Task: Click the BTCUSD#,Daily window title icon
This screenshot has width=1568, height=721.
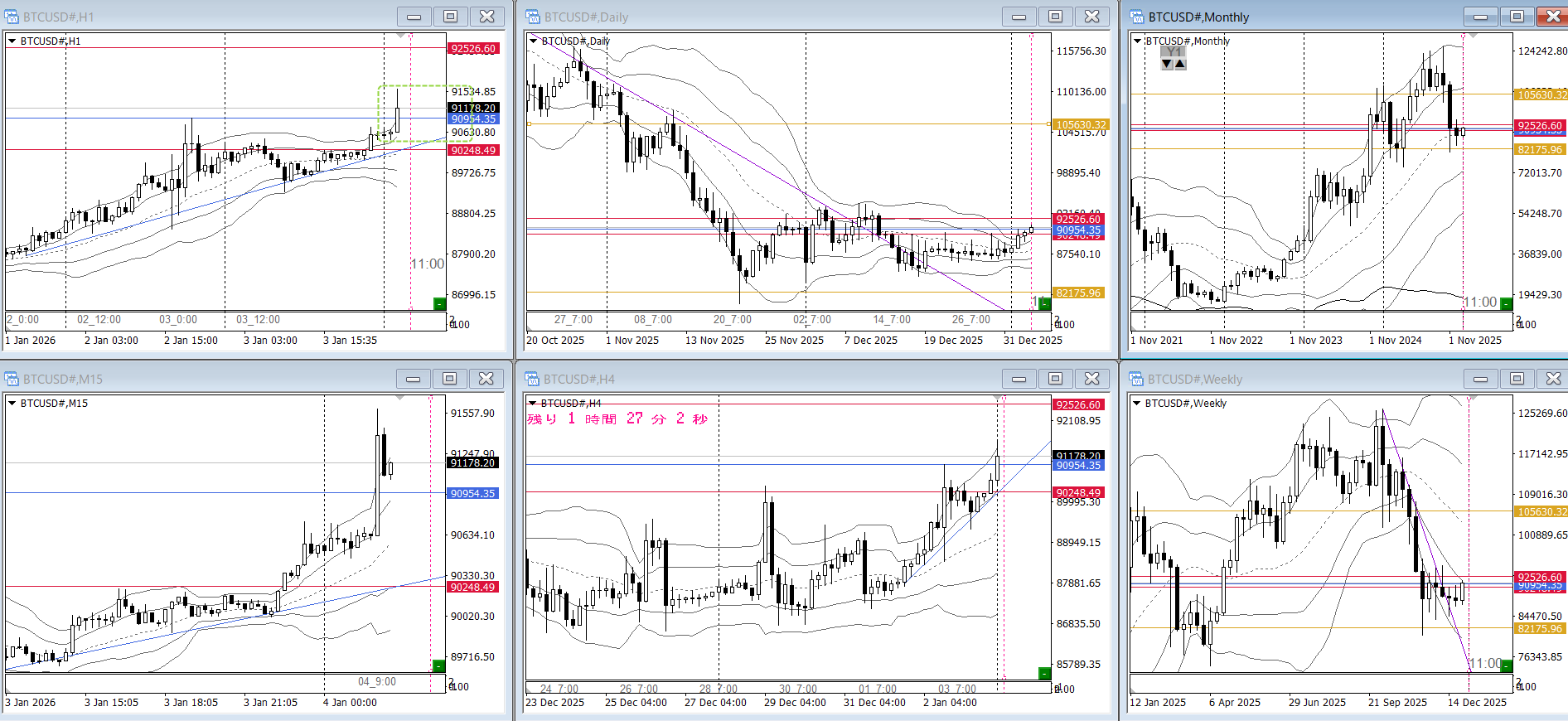Action: point(533,17)
